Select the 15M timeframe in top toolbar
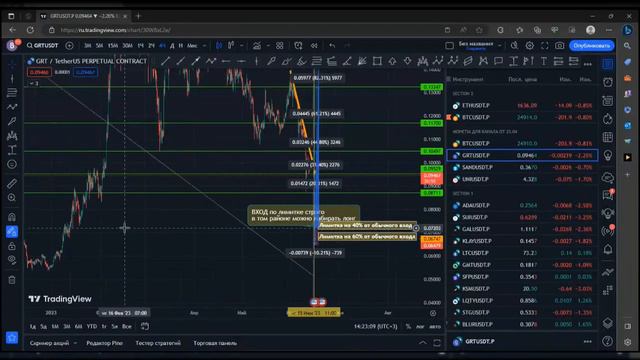640x360 pixels. point(113,46)
